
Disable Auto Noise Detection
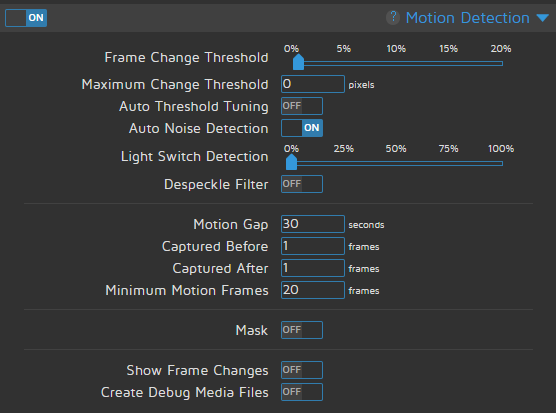tap(302, 128)
